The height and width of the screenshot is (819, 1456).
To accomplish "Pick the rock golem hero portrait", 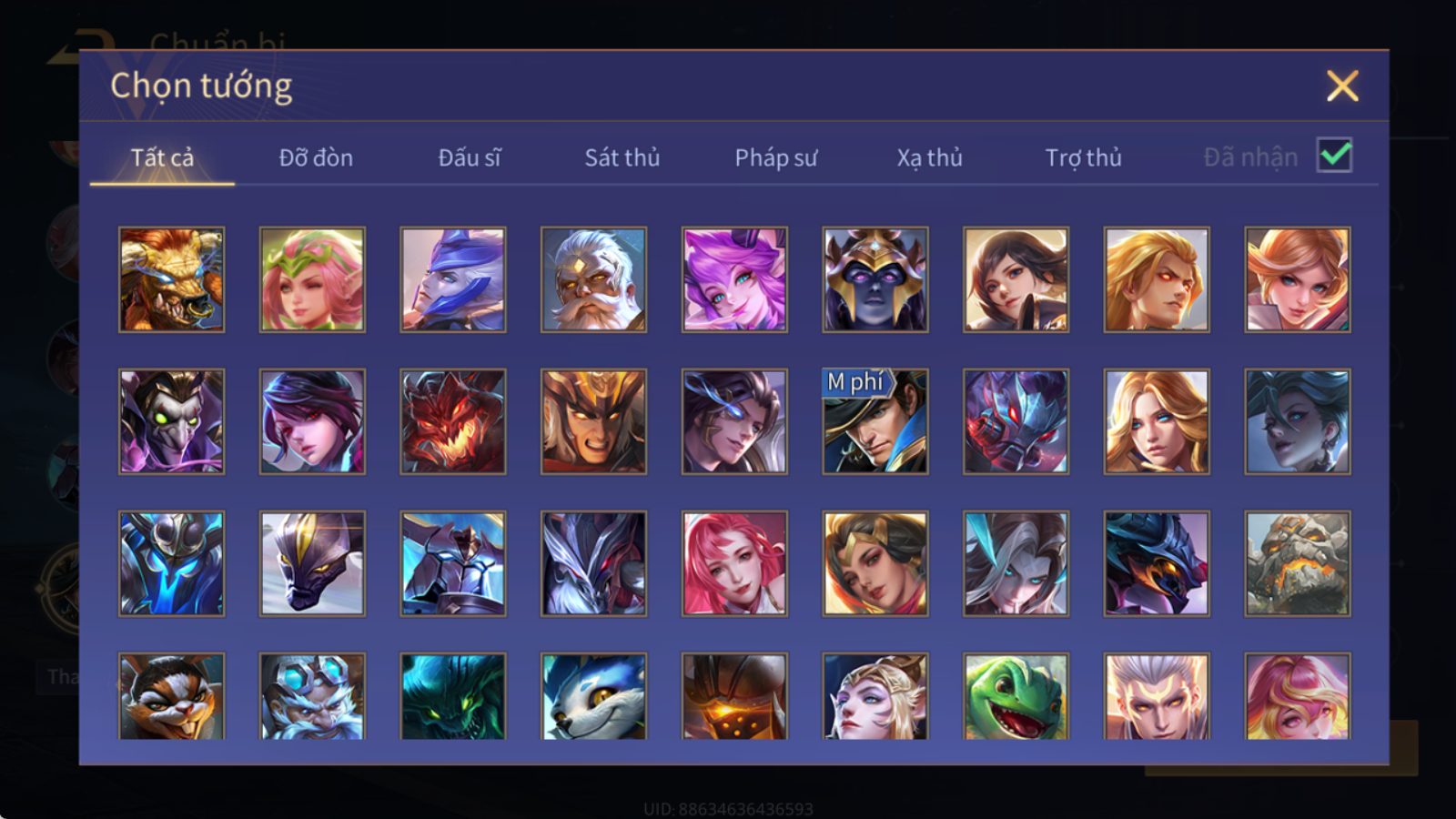I will pos(1298,563).
